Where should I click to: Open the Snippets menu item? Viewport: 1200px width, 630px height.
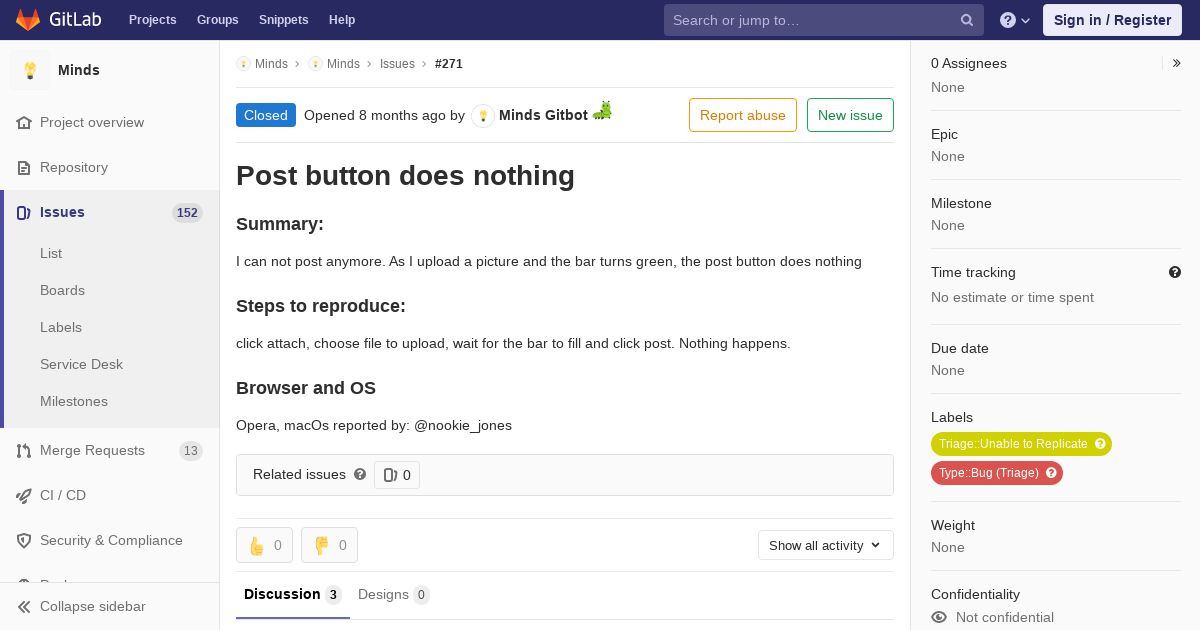(x=284, y=20)
